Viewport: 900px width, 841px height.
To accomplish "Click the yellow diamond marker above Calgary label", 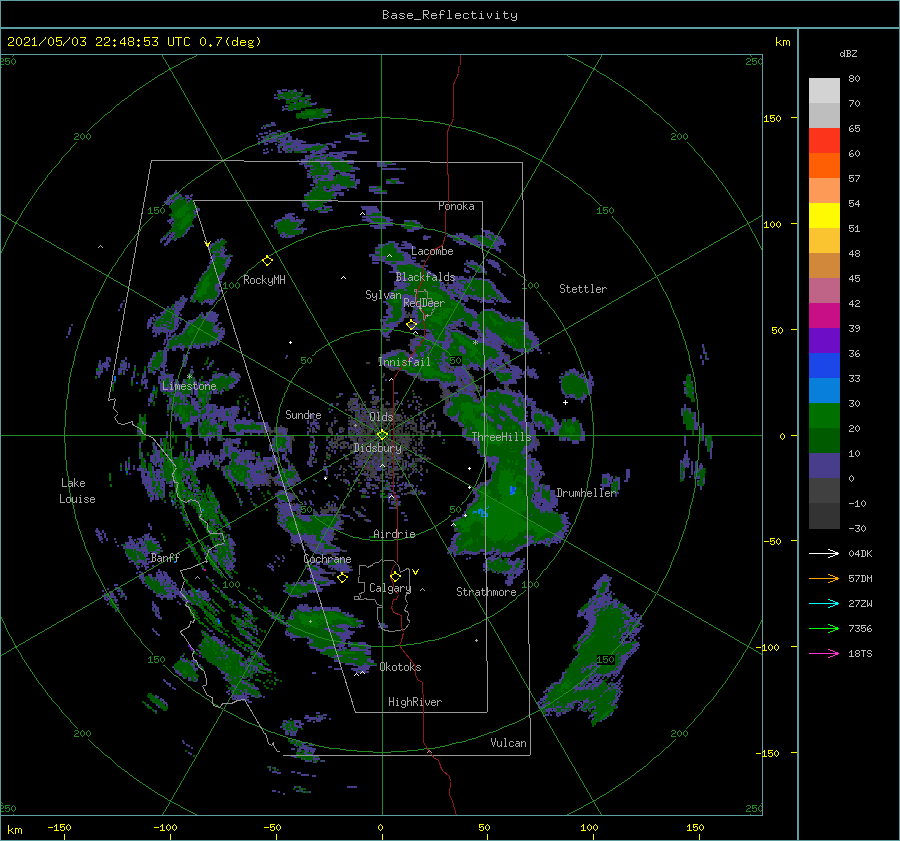I will tap(395, 576).
